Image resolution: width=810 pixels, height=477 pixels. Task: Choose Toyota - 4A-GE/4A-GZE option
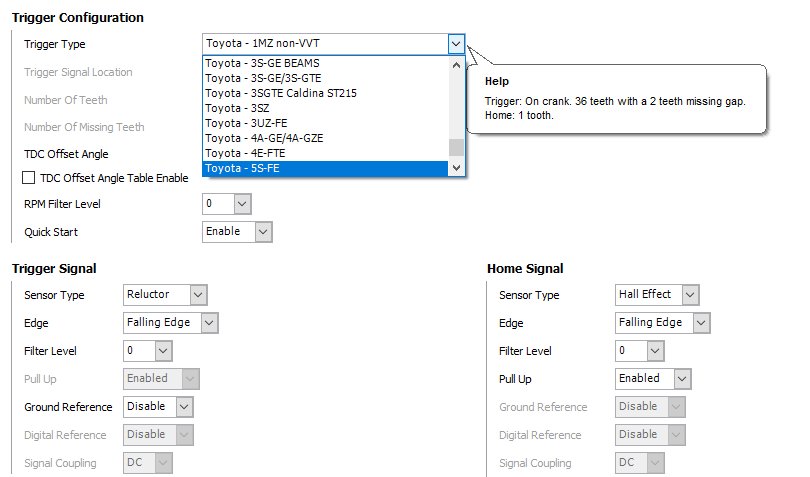[x=326, y=138]
